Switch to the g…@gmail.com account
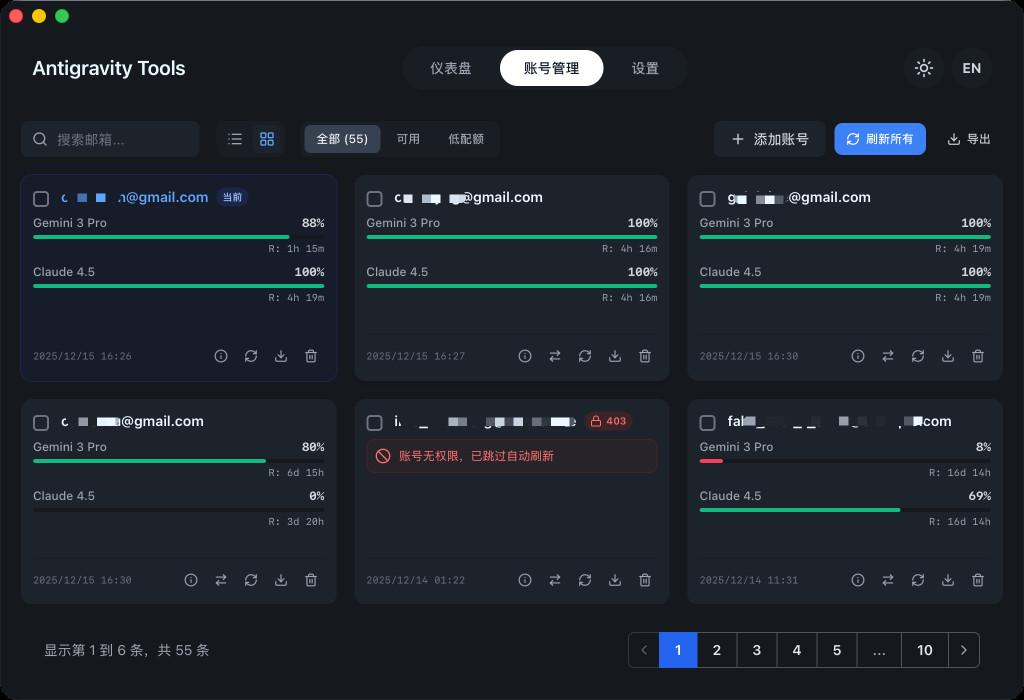This screenshot has width=1024, height=700. (x=888, y=356)
